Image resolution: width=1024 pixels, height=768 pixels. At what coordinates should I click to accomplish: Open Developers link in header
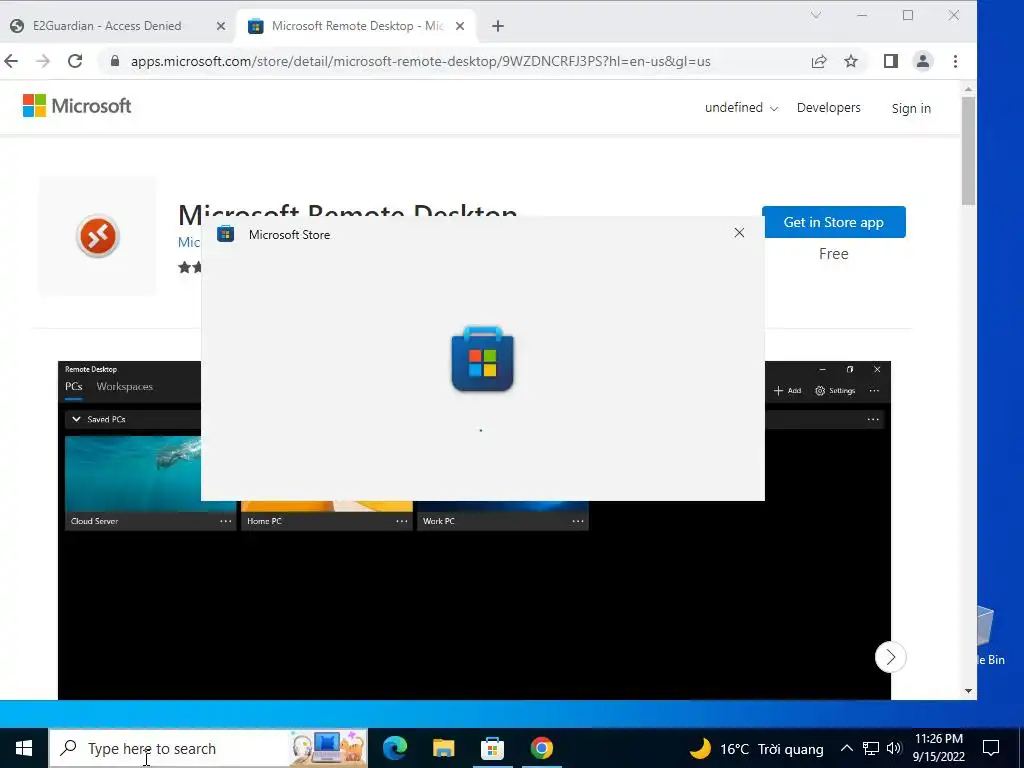click(829, 108)
